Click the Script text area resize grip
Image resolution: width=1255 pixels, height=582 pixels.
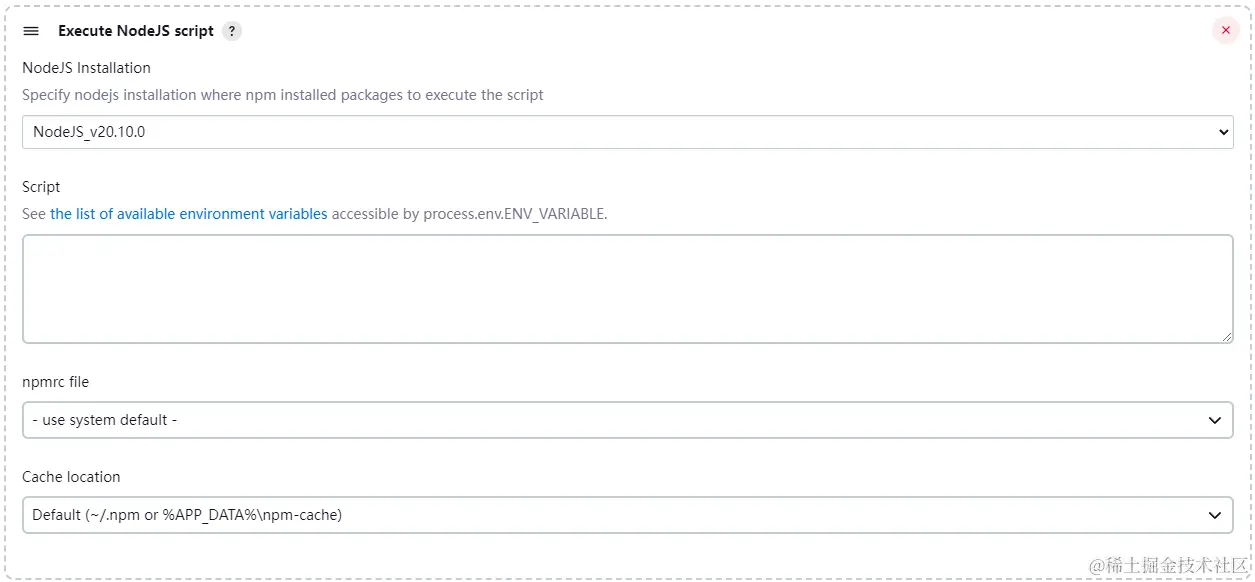pyautogui.click(x=1226, y=337)
